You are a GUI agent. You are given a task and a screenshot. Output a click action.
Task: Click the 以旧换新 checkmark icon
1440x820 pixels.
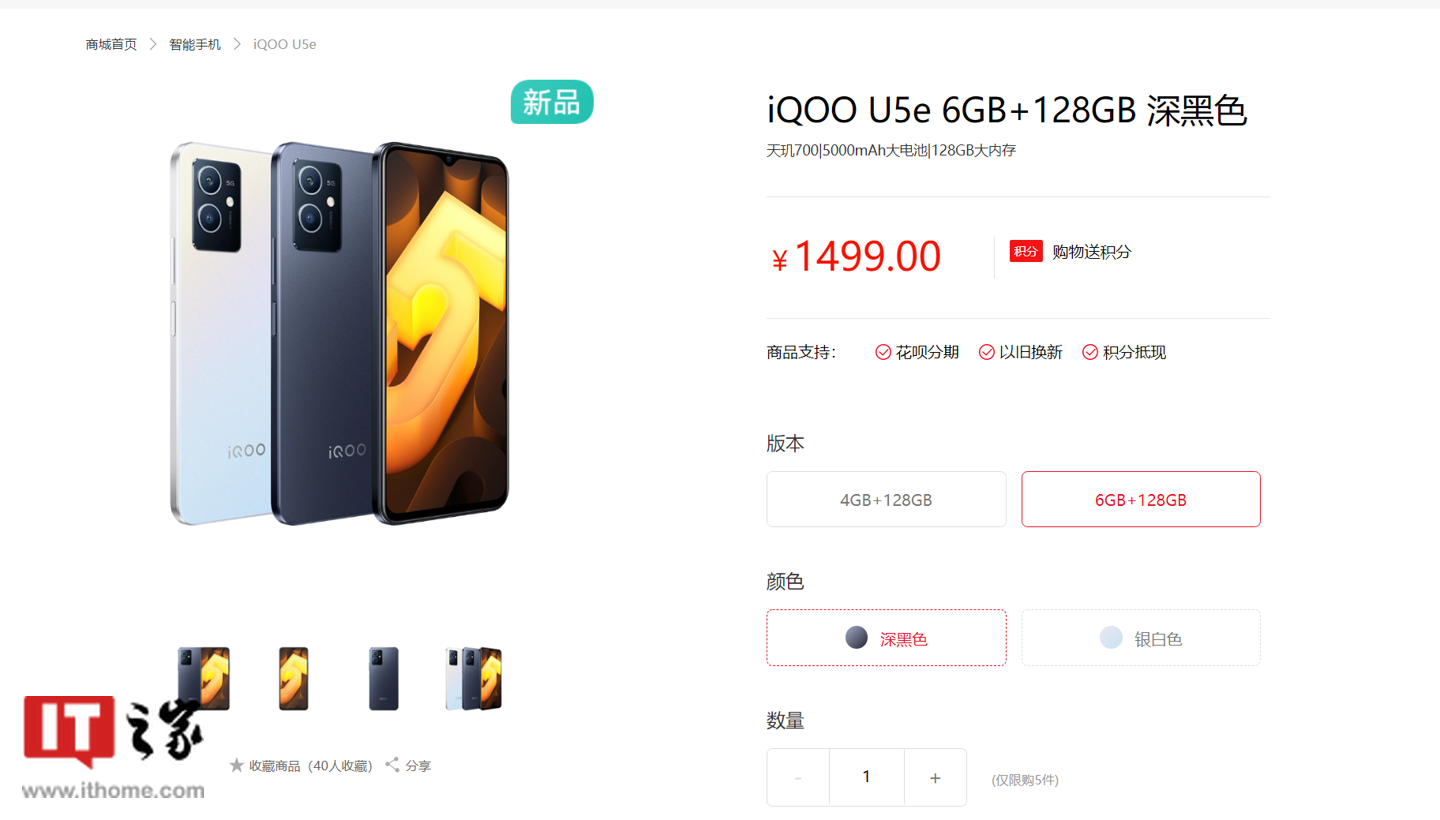(986, 352)
